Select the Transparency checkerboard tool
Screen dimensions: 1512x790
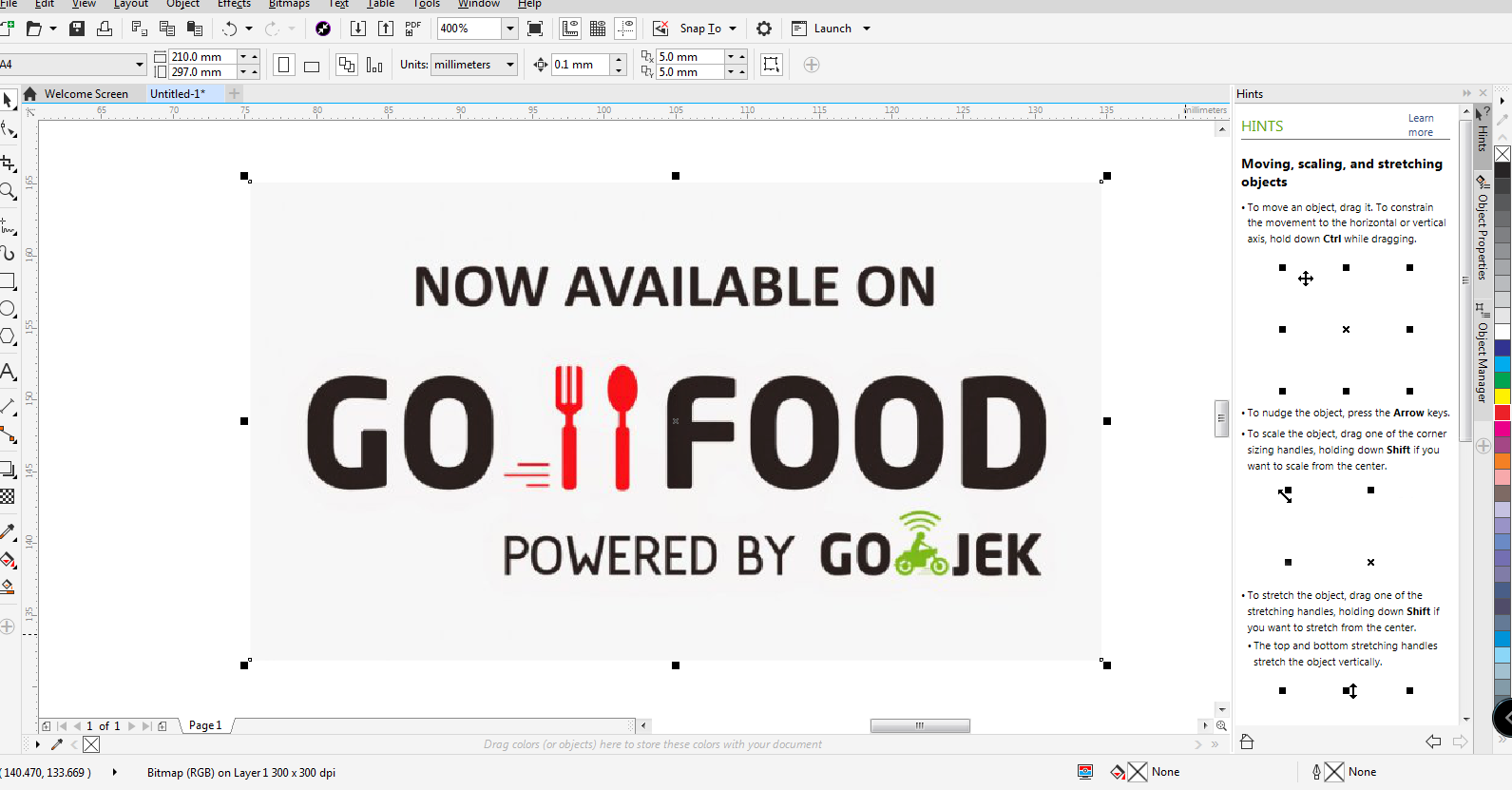click(x=8, y=496)
